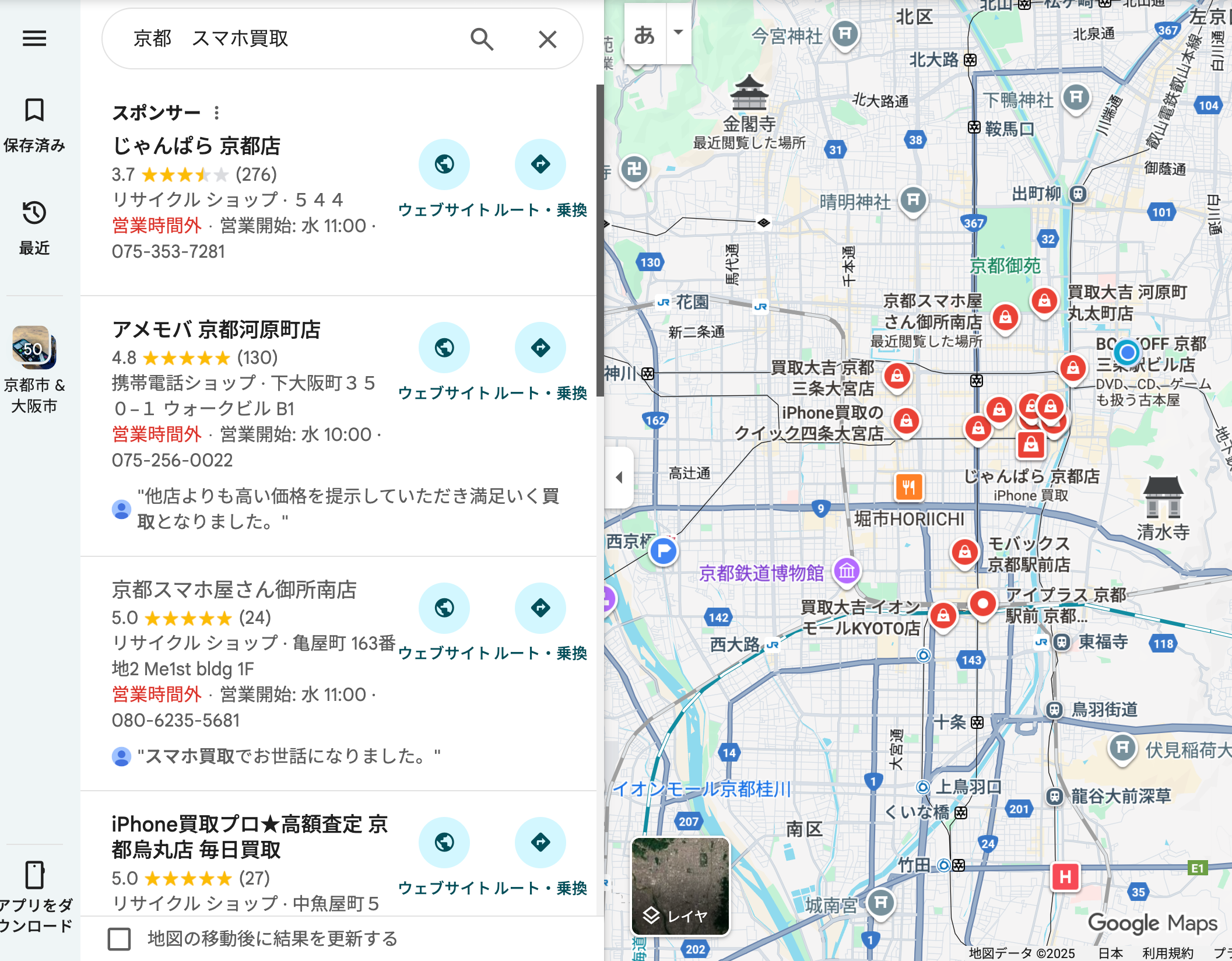The height and width of the screenshot is (961, 1232).
Task: Open 京都市 & 大阪市 saved list thumbnail
Action: 34,348
